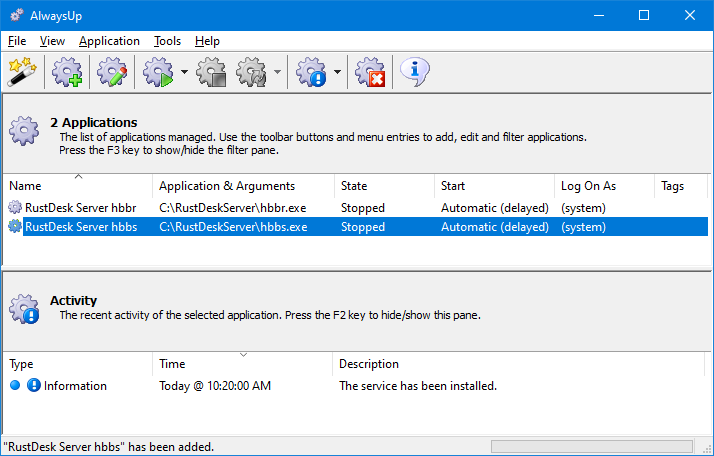Click the Restart application gear icon
This screenshot has width=714, height=456.
[251, 72]
